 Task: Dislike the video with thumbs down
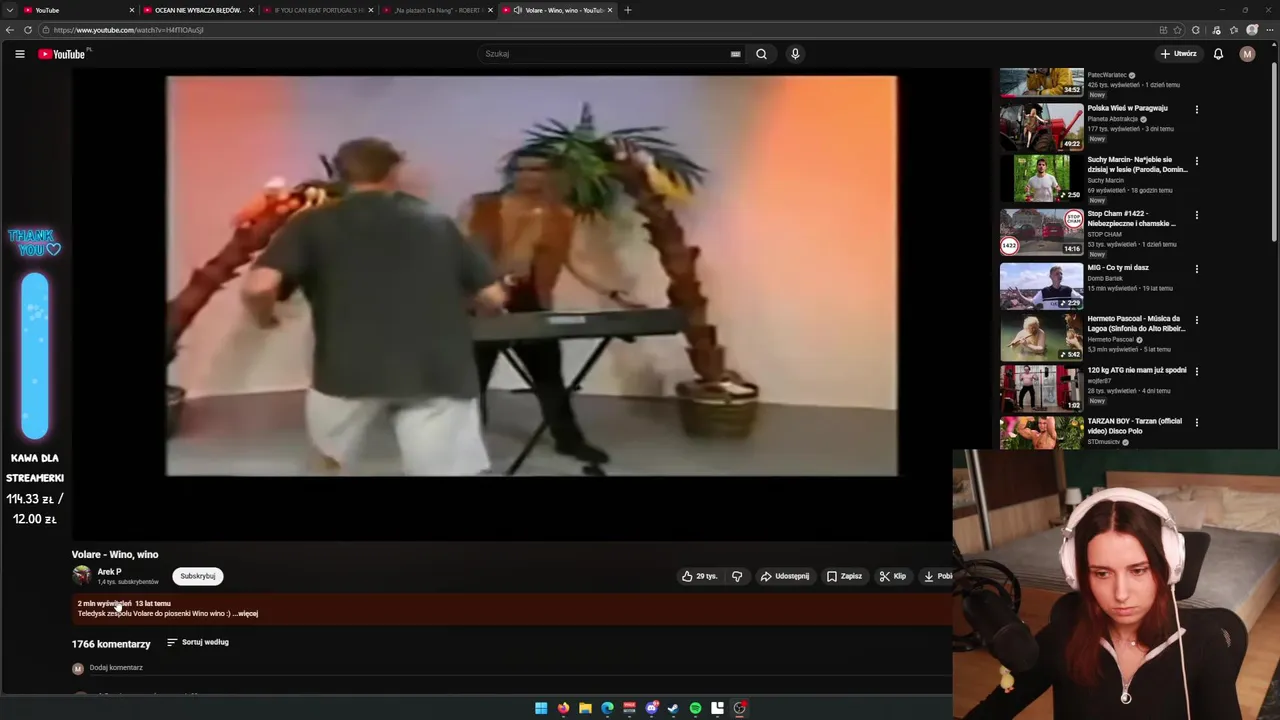pos(737,576)
